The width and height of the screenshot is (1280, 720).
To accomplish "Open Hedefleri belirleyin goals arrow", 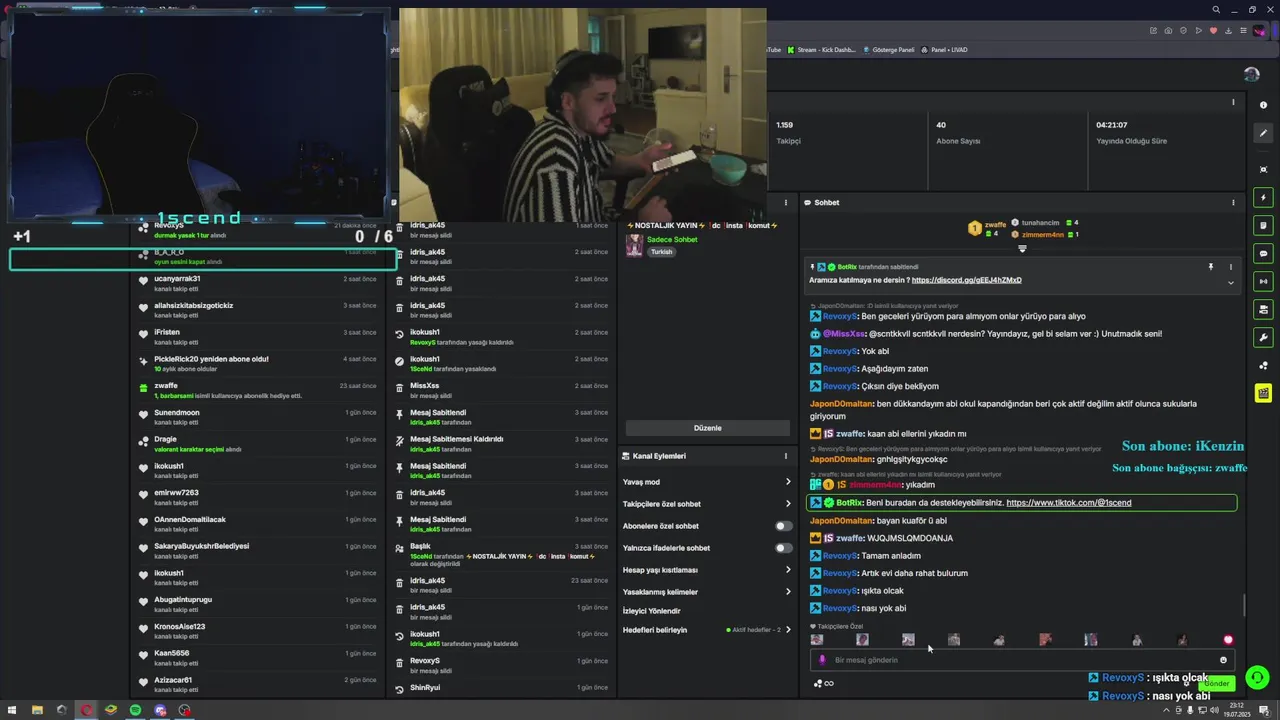I will point(788,630).
